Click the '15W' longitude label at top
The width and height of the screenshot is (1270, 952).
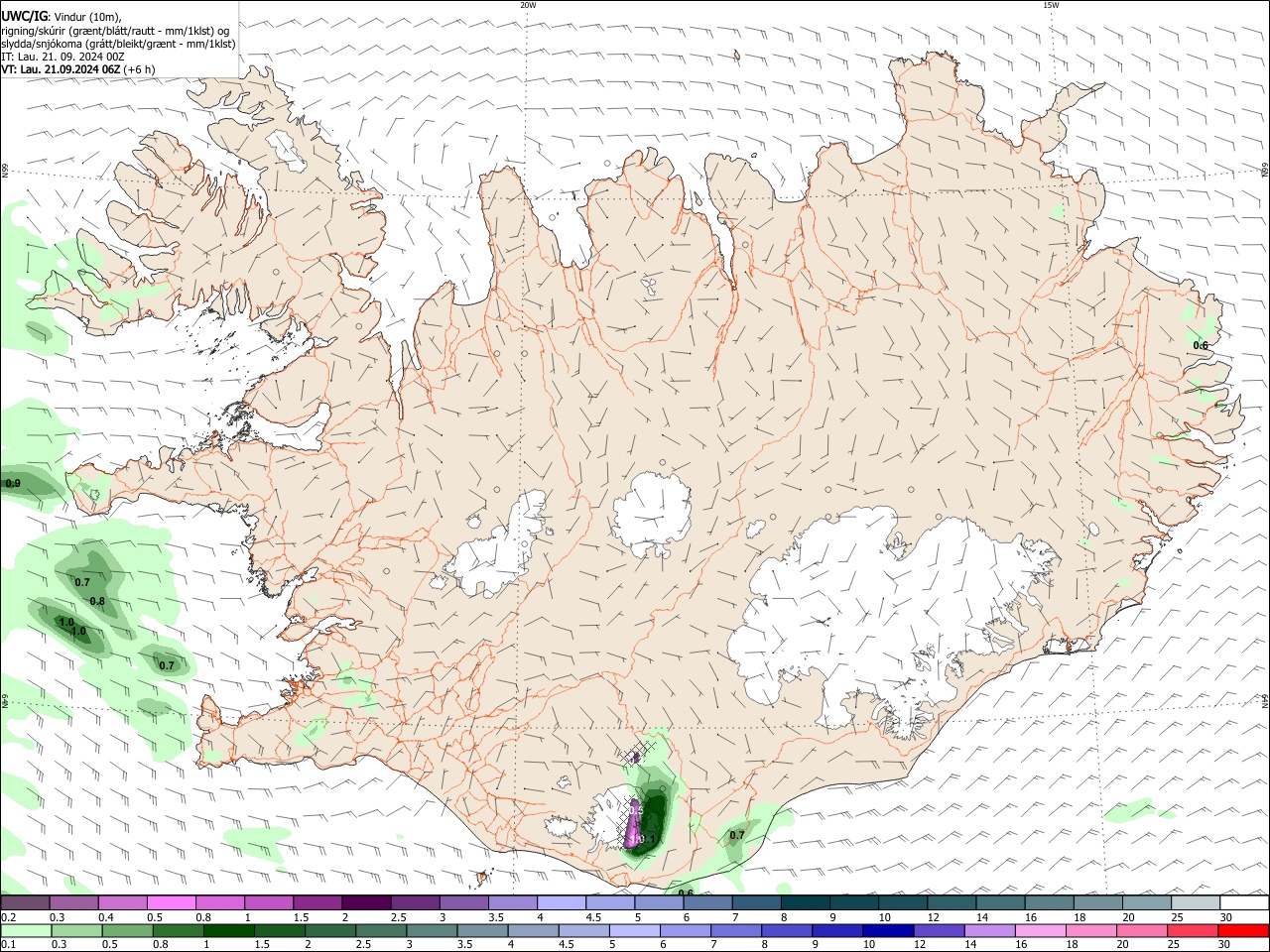1051,5
